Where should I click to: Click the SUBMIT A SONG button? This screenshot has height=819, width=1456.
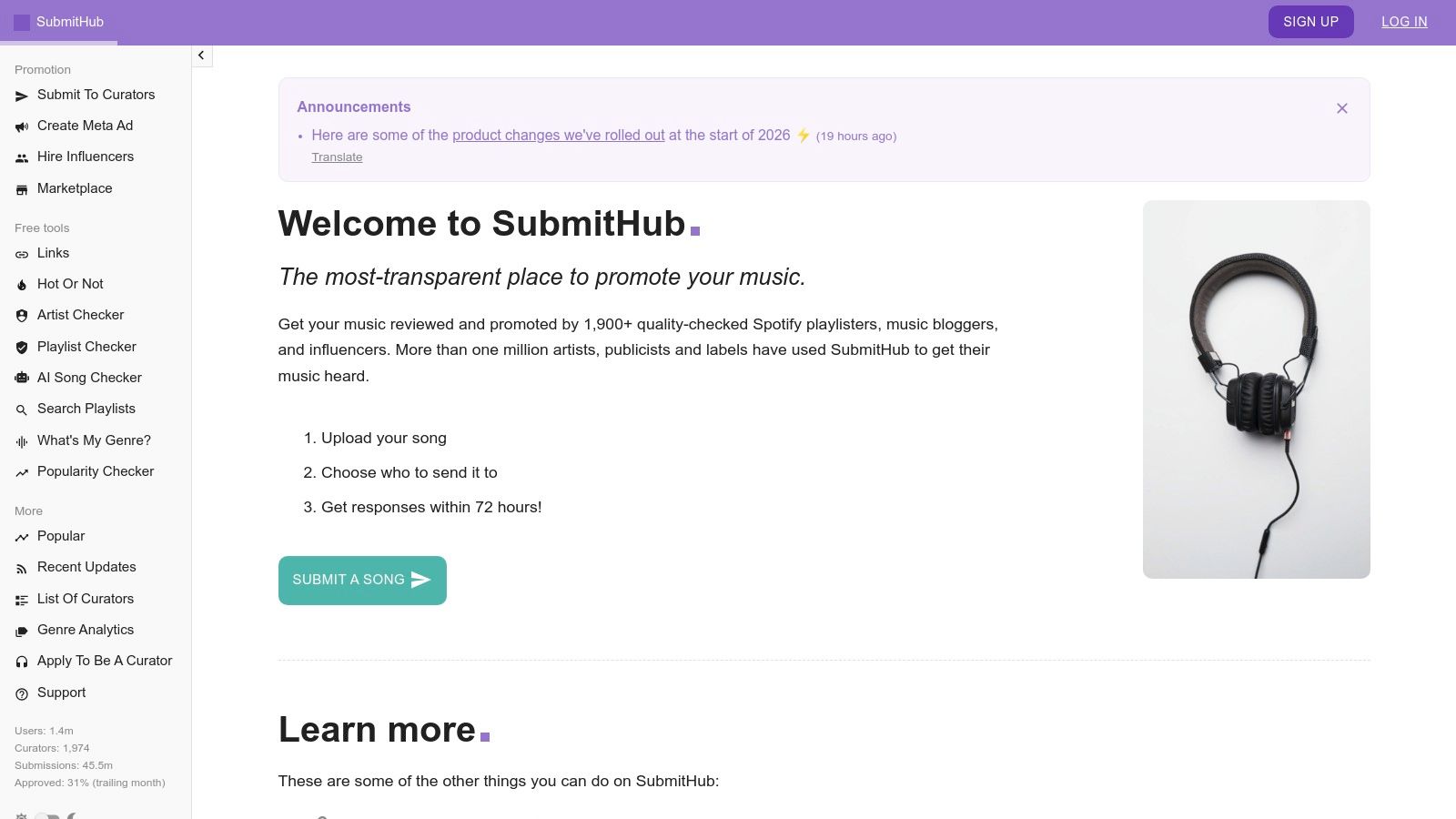(361, 580)
